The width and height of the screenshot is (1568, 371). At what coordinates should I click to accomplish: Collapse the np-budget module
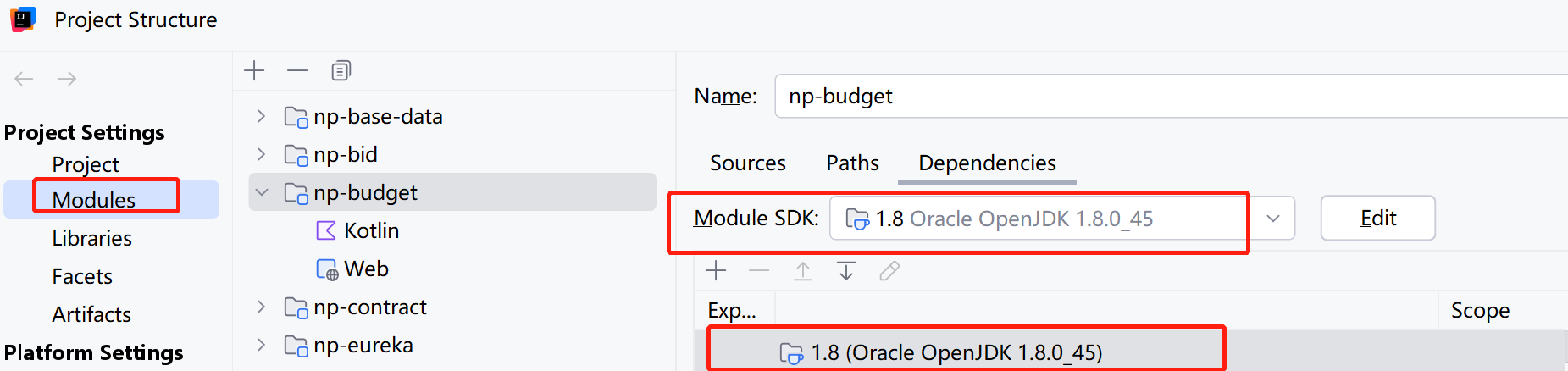coord(262,192)
